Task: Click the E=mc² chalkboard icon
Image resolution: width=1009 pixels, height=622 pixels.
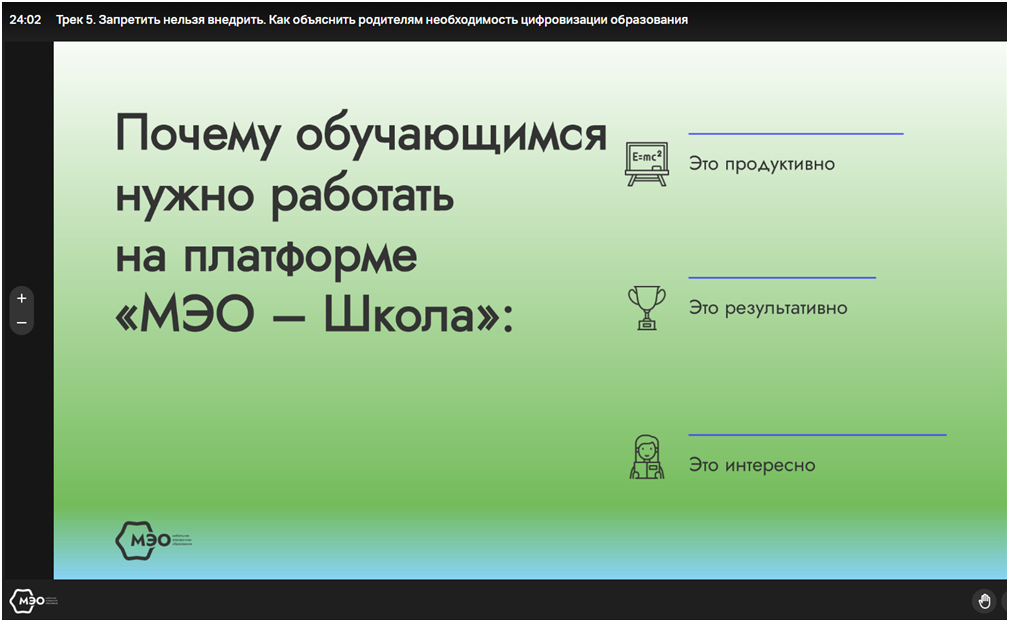Action: point(646,164)
